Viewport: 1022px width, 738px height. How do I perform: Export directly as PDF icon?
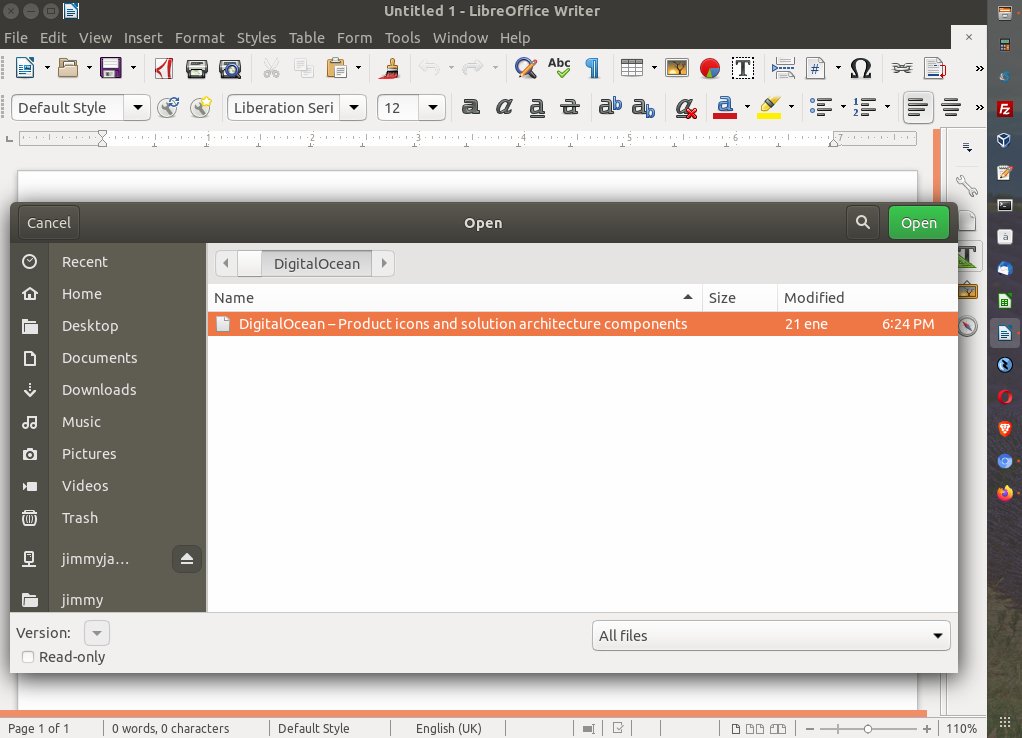pyautogui.click(x=164, y=68)
